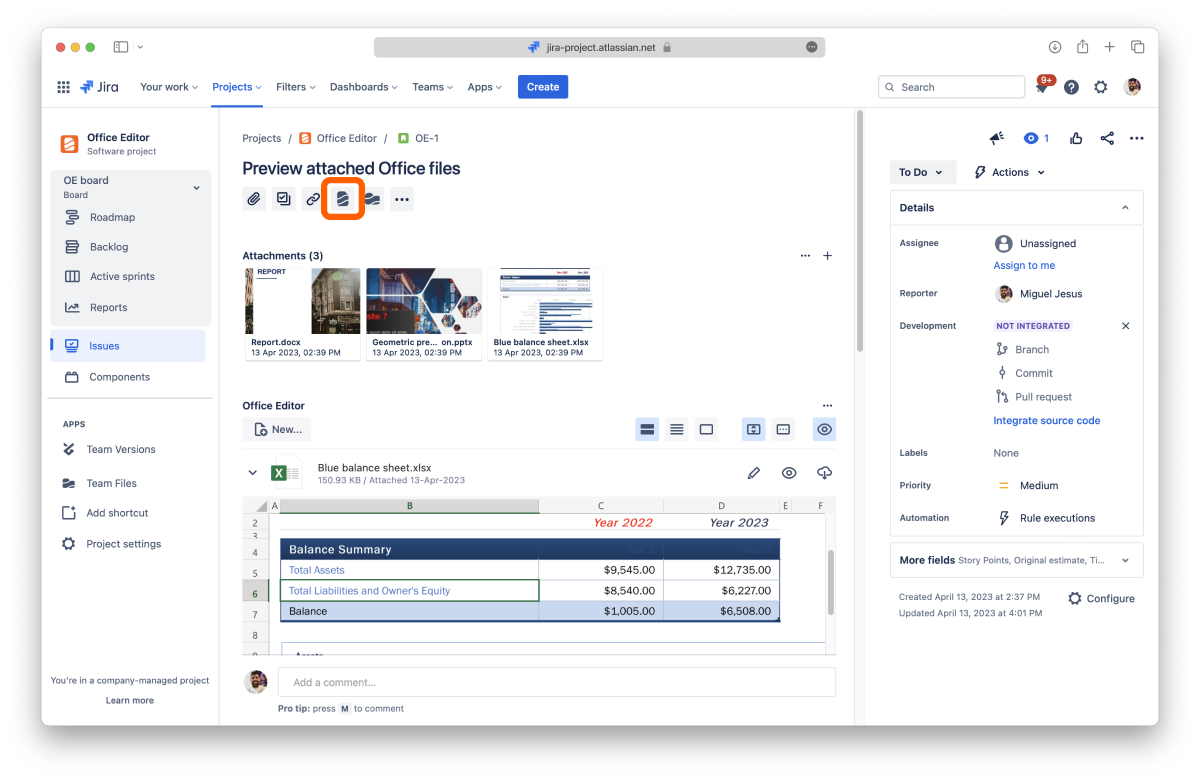This screenshot has width=1200, height=780.
Task: Click the blue Create button
Action: click(x=543, y=87)
